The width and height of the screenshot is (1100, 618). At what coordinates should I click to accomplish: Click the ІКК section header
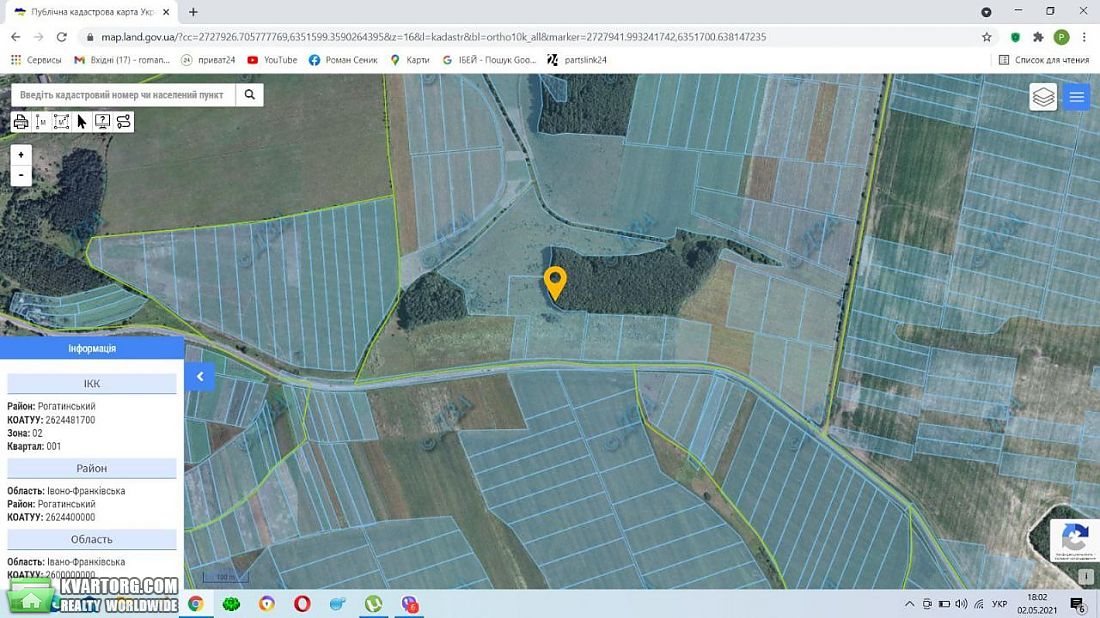click(92, 384)
